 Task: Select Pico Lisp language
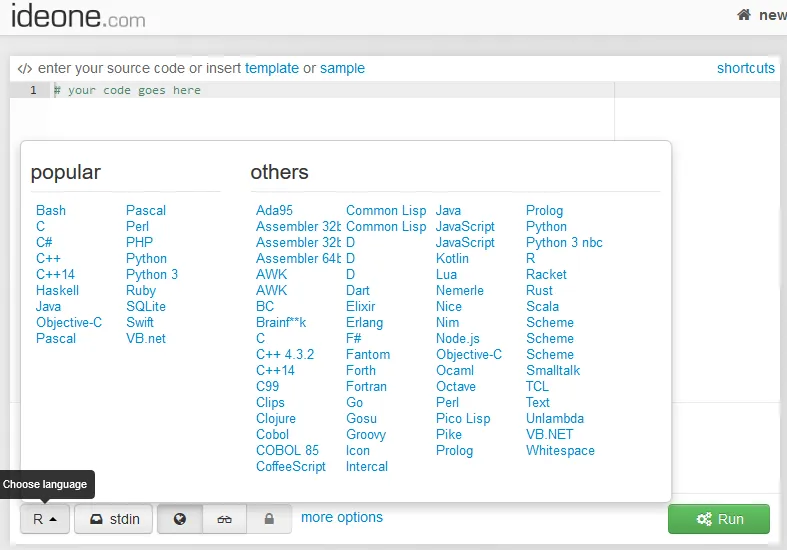click(463, 419)
